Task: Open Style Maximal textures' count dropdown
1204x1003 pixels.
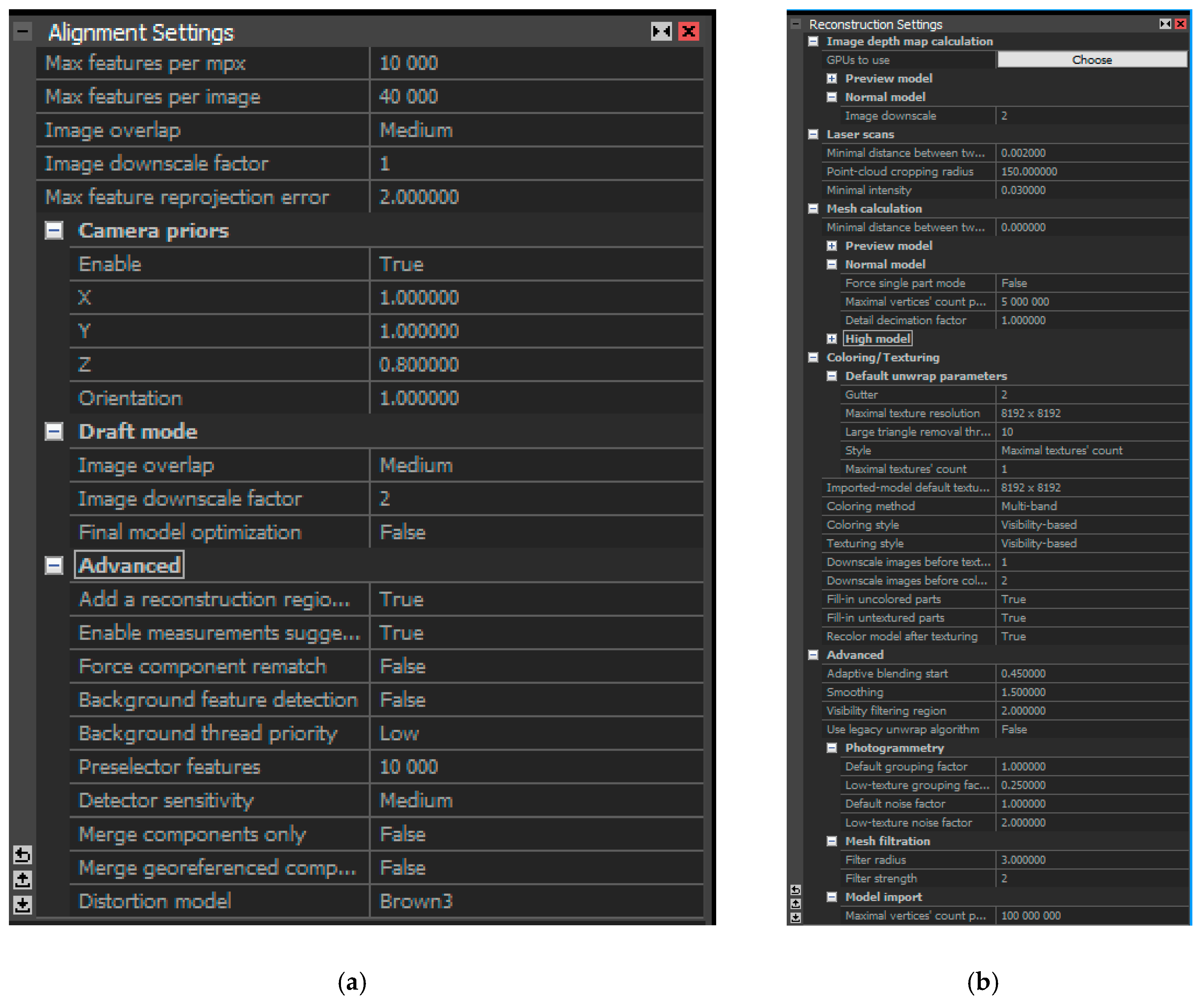Action: pyautogui.click(x=1092, y=451)
